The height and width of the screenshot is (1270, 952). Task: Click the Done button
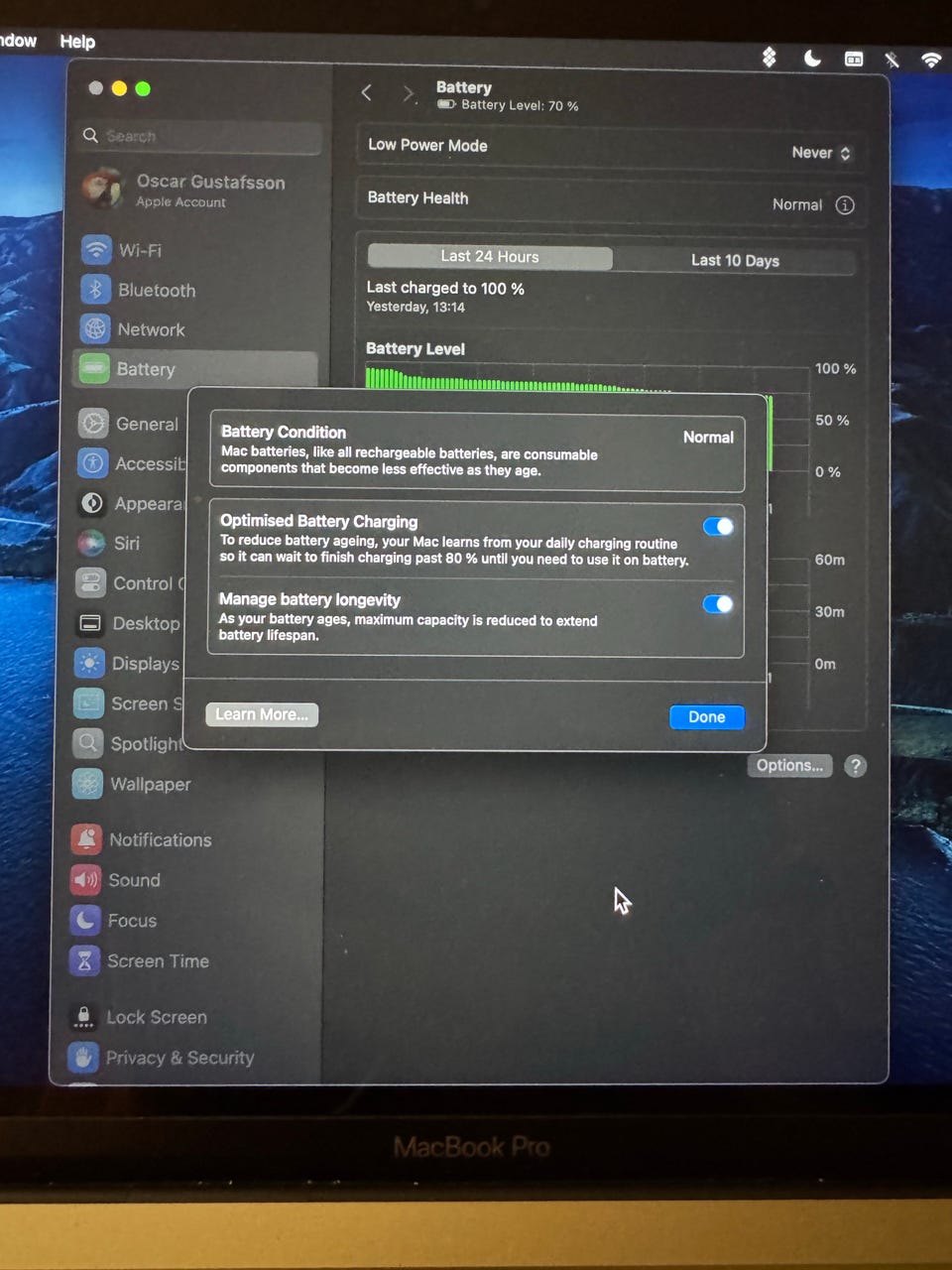click(x=707, y=717)
